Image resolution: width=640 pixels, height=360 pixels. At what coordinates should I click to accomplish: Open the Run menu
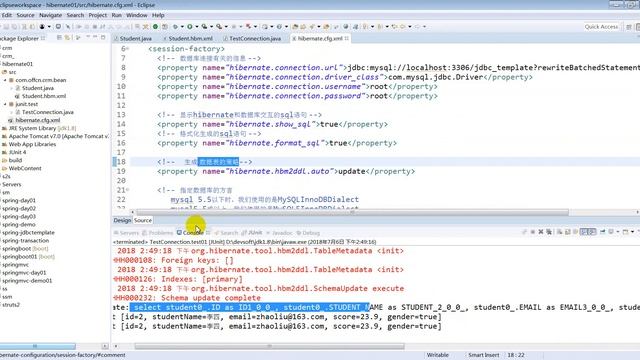coord(117,15)
